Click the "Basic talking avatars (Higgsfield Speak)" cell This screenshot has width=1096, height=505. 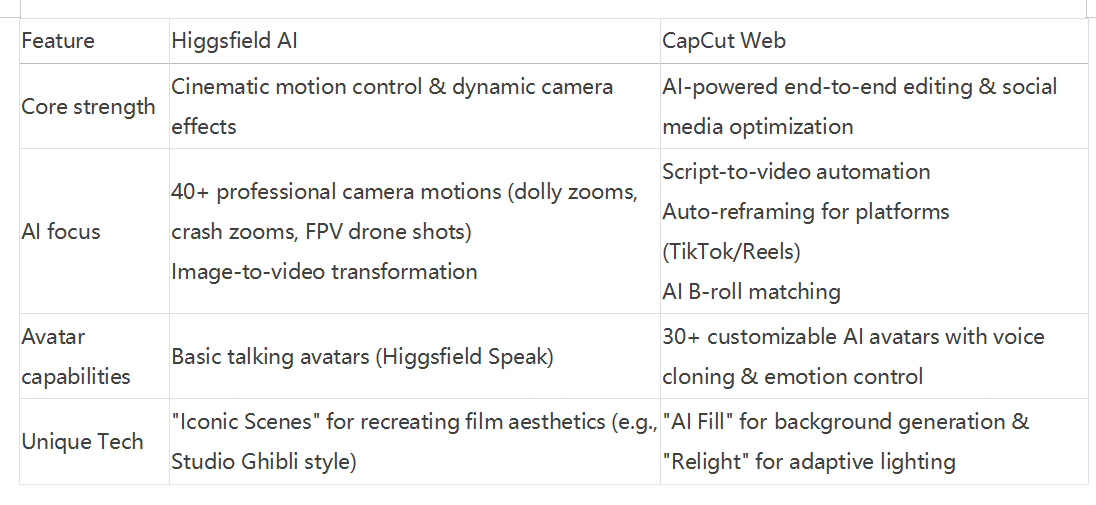click(362, 357)
